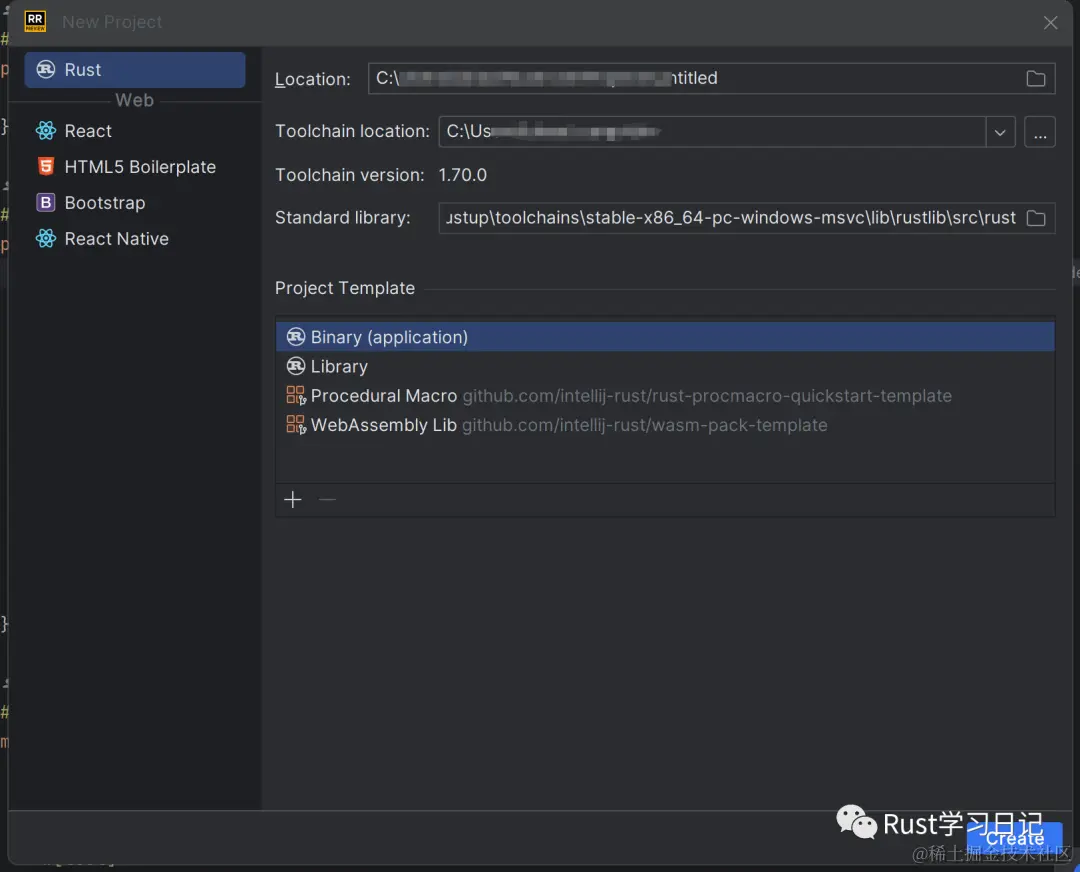Image resolution: width=1080 pixels, height=872 pixels.
Task: Click Binary (application) Rust icon
Action: pos(295,337)
